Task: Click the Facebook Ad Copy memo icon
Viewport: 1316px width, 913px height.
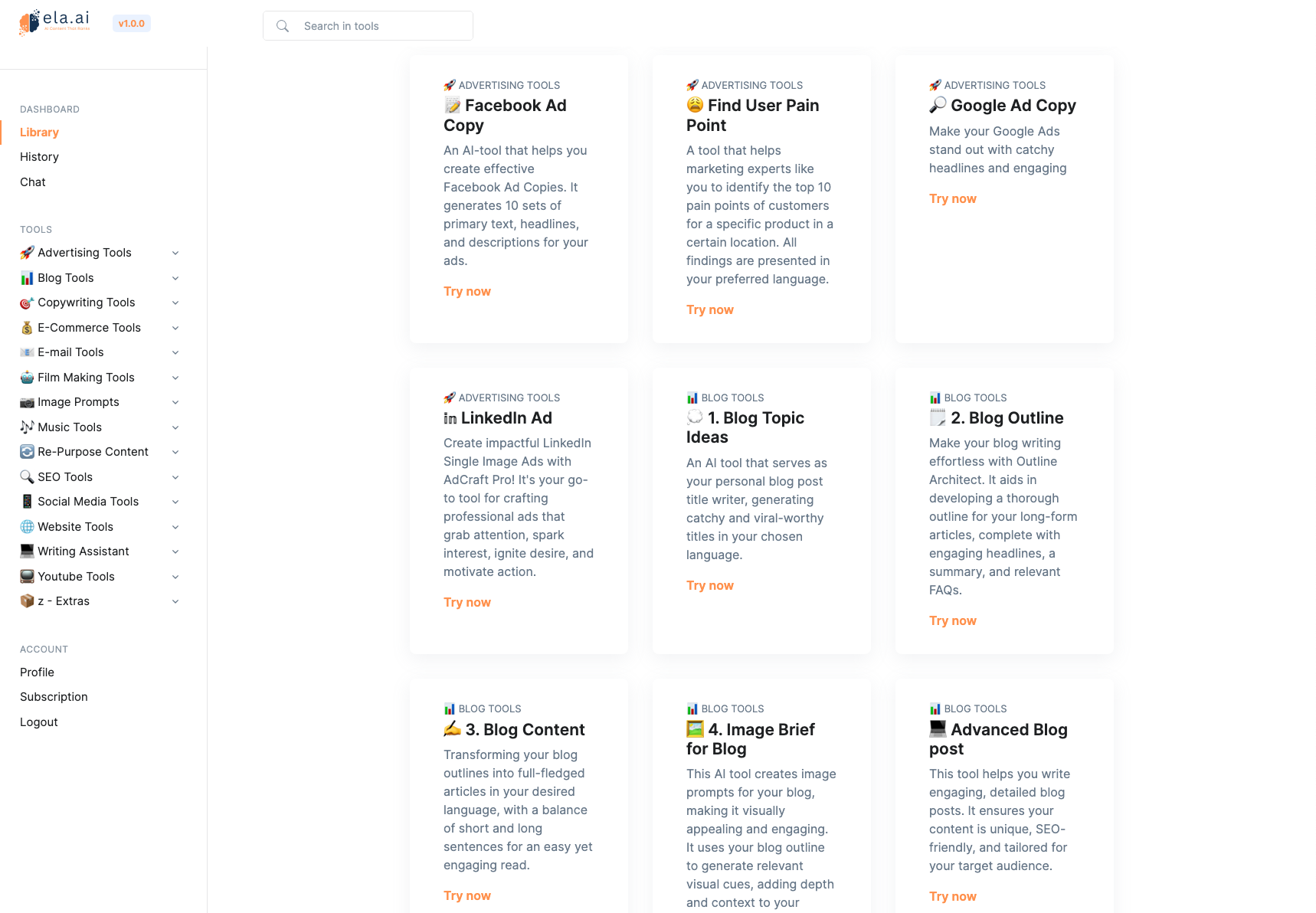Action: pos(452,106)
